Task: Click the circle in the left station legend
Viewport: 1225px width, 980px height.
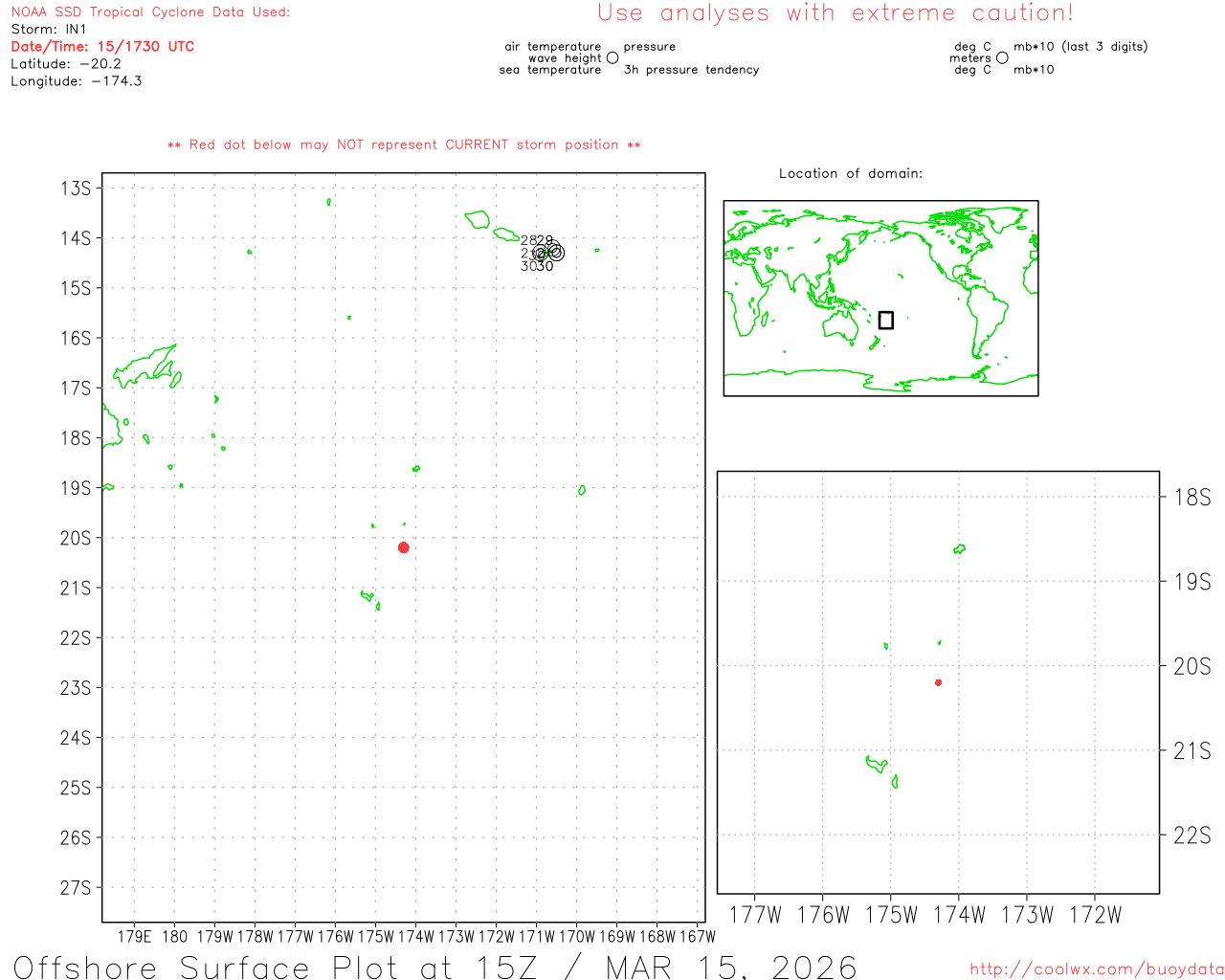Action: (612, 58)
